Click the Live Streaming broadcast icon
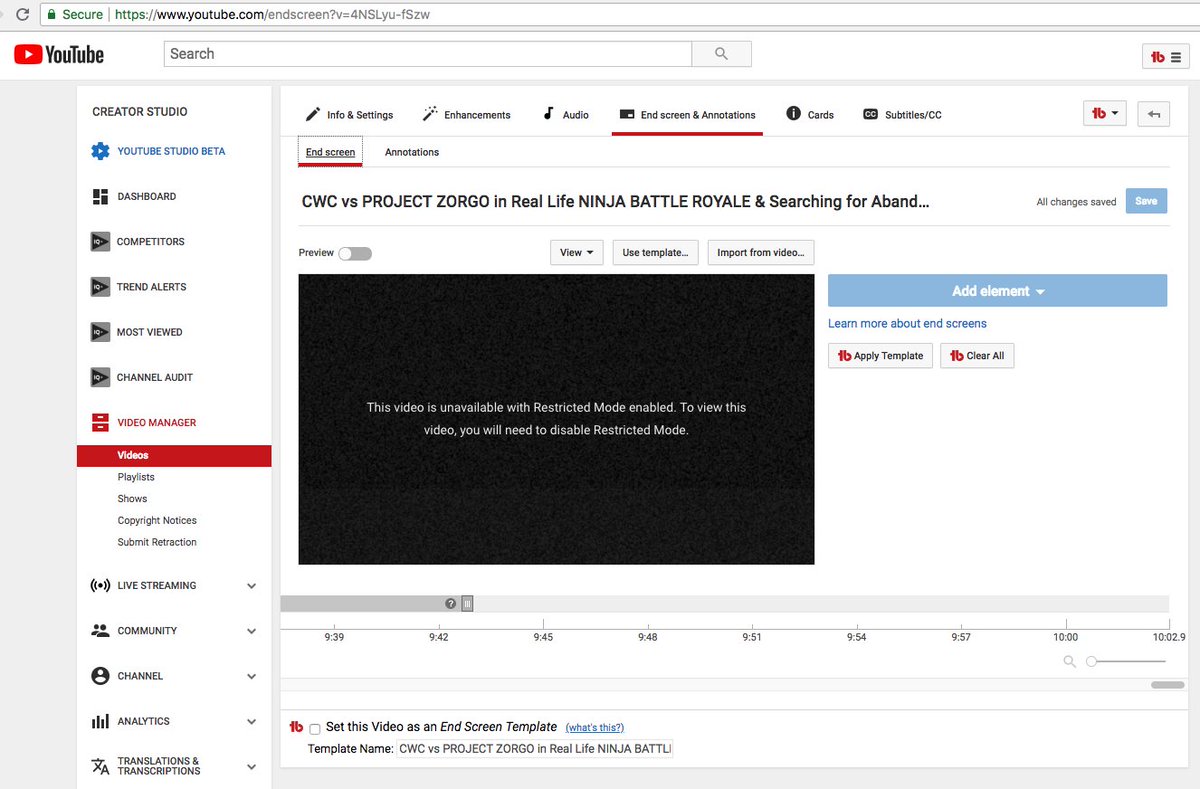1200x789 pixels. [x=100, y=585]
